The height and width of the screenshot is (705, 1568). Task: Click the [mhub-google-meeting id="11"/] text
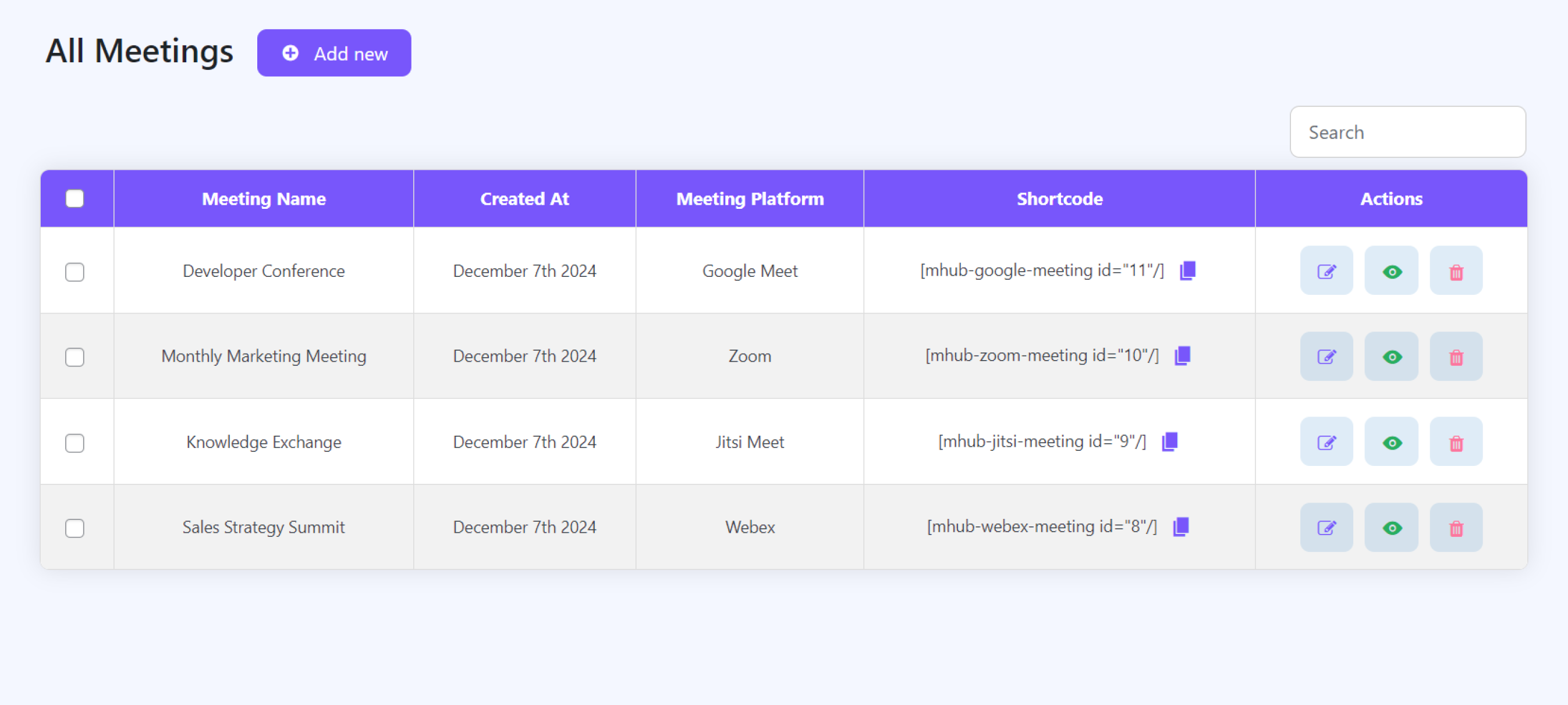[x=1041, y=270]
